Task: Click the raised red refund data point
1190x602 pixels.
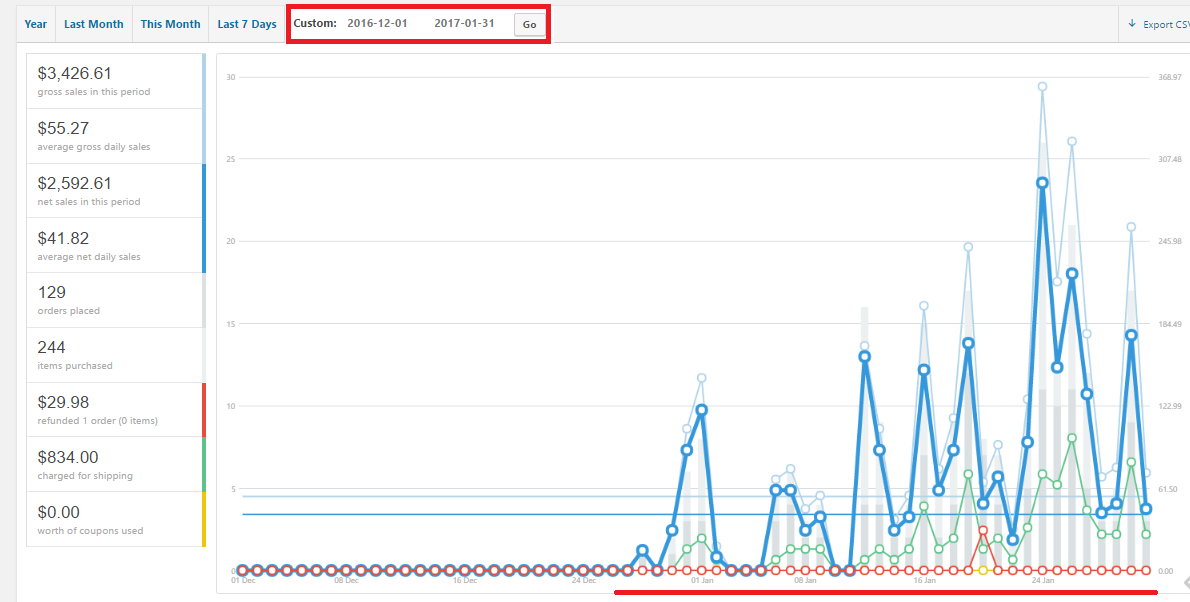Action: tap(983, 530)
